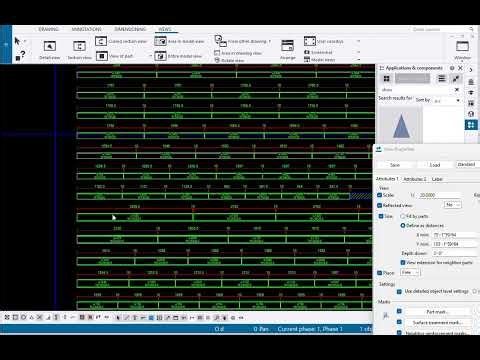Expand the side pane chevron arrow
Image resolution: width=480 pixels, height=360 pixels.
pos(471,70)
